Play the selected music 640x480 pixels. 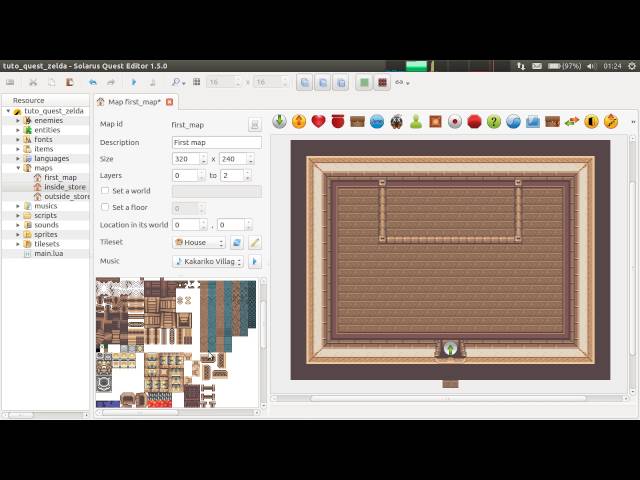click(x=255, y=261)
